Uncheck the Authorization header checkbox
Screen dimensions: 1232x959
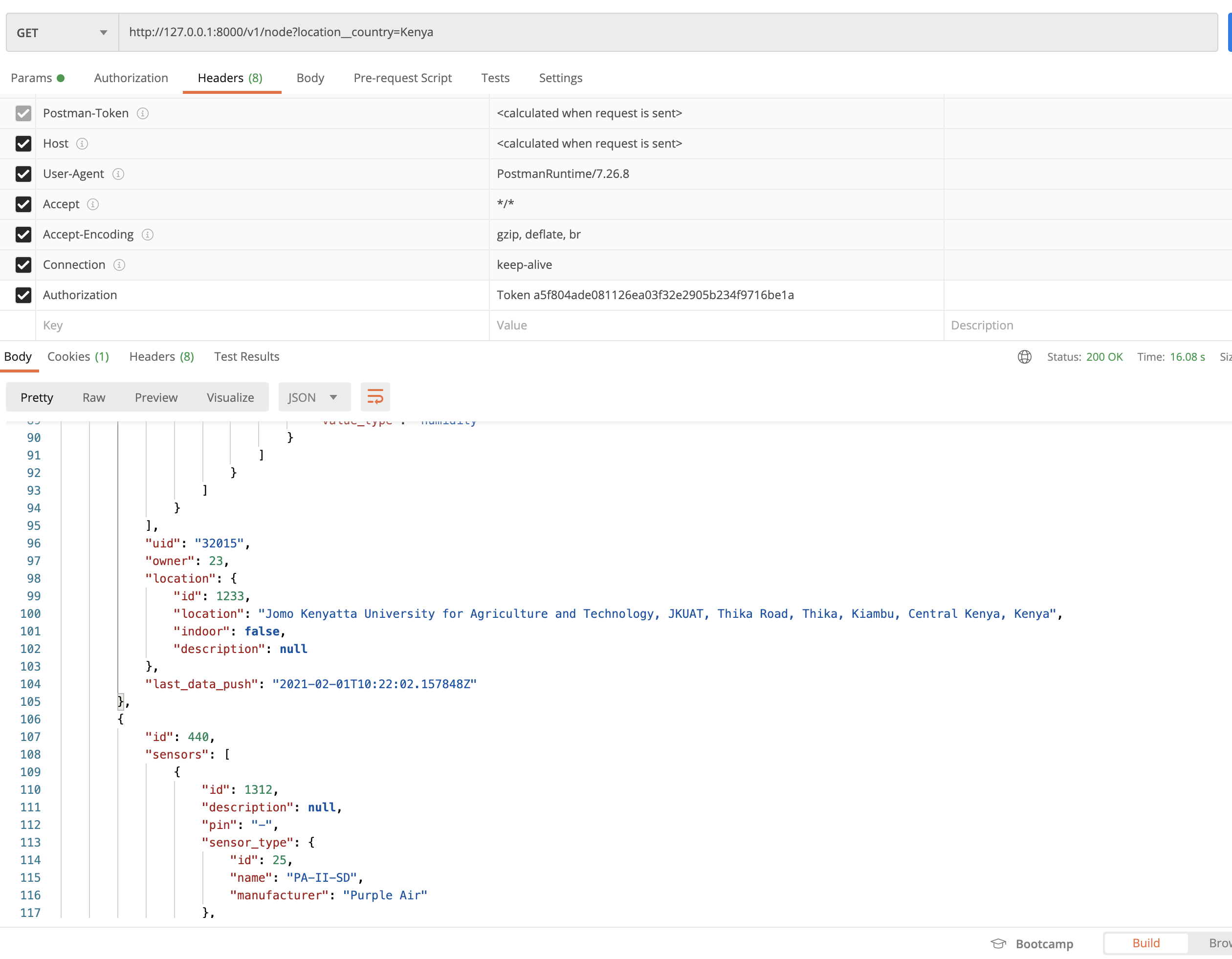pos(23,295)
